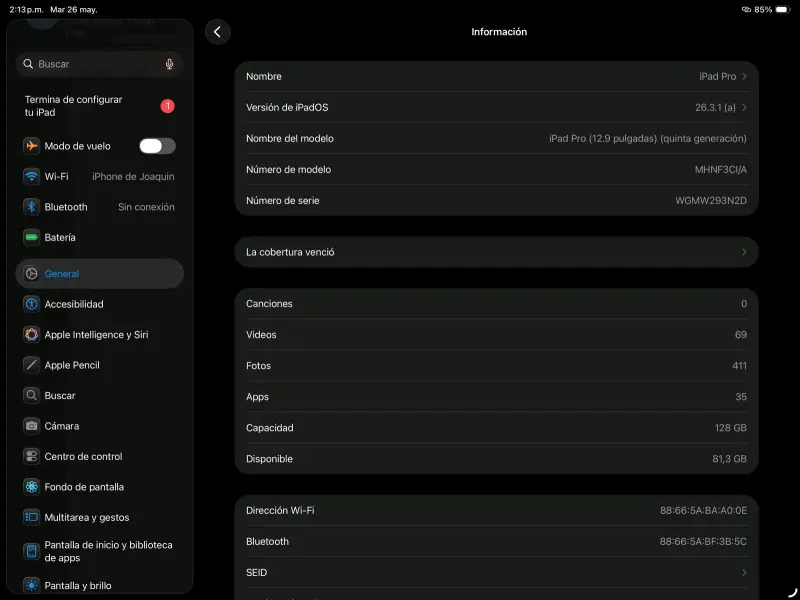Click the Bluetooth icon in sidebar
This screenshot has width=800, height=600.
[x=32, y=207]
